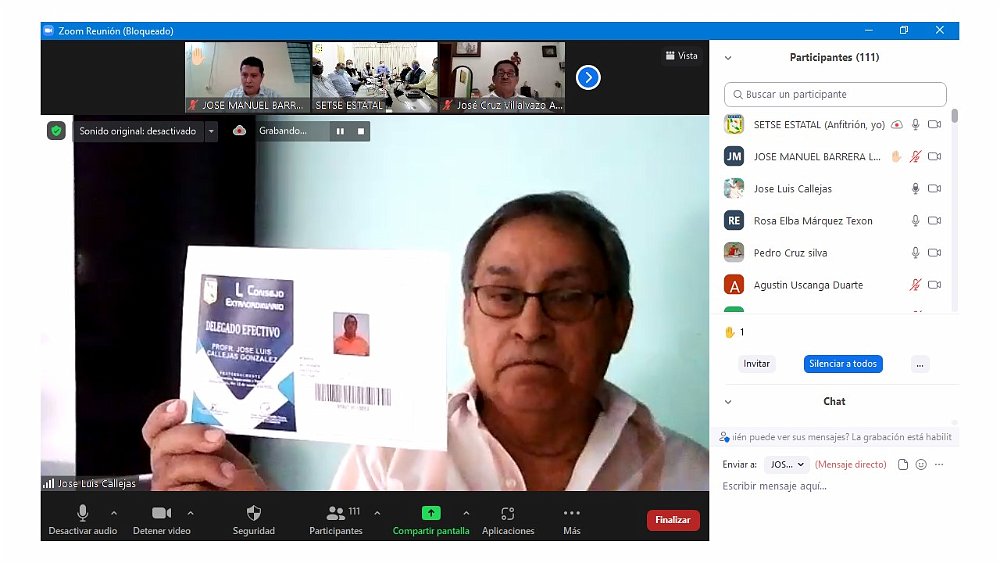Select the SETSE ESTATAL video thumbnail

click(x=374, y=77)
